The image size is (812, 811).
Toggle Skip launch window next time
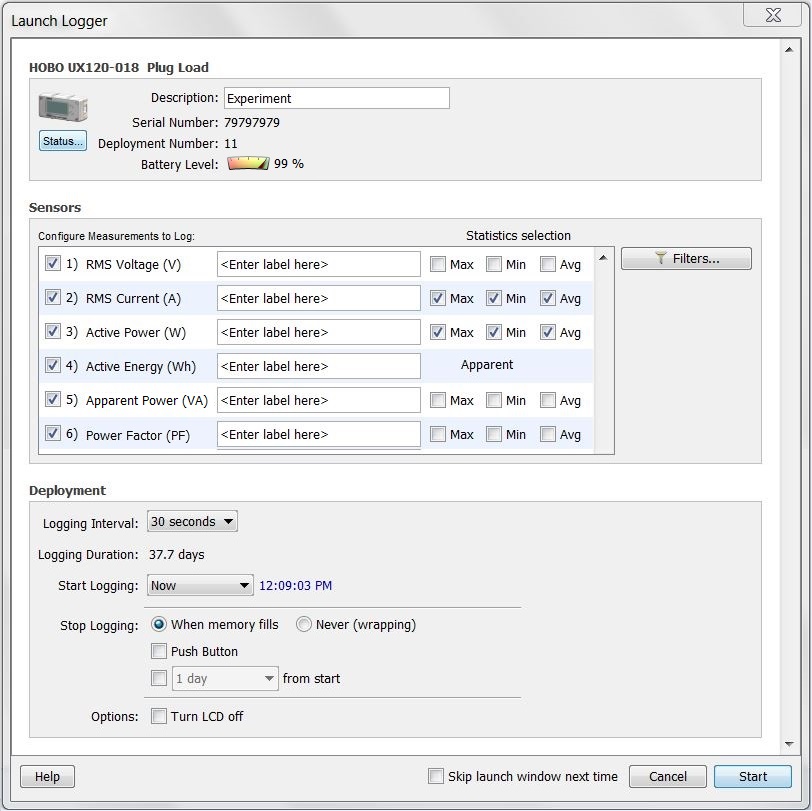(436, 777)
